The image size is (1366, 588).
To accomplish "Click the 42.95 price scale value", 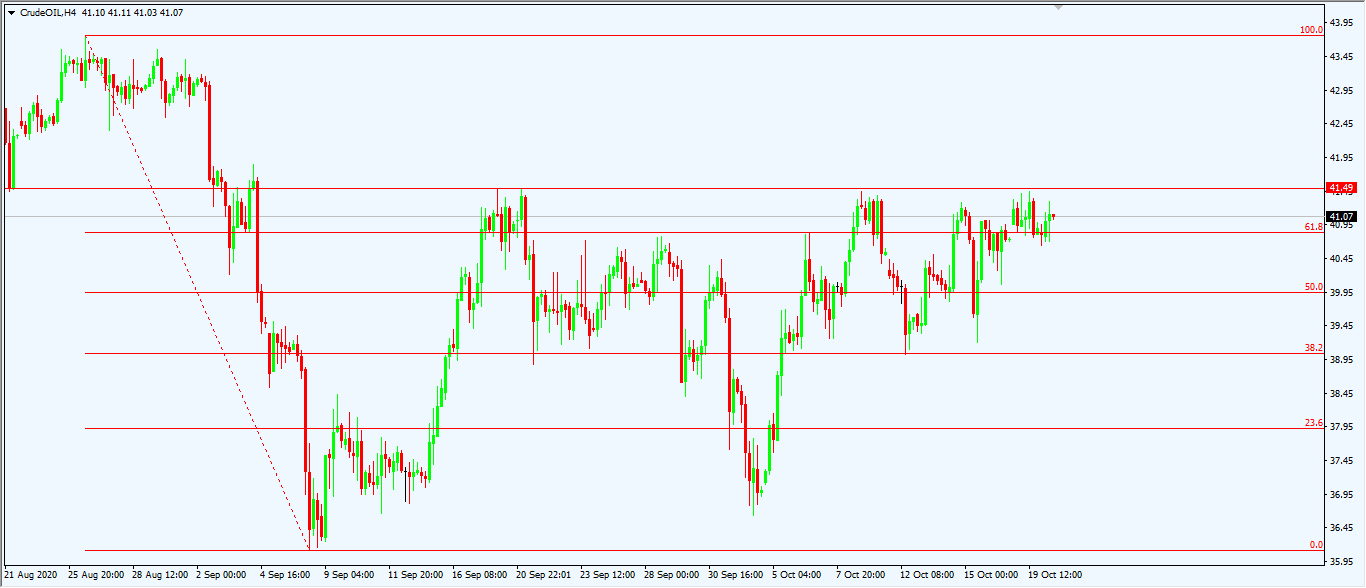I will pyautogui.click(x=1342, y=91).
